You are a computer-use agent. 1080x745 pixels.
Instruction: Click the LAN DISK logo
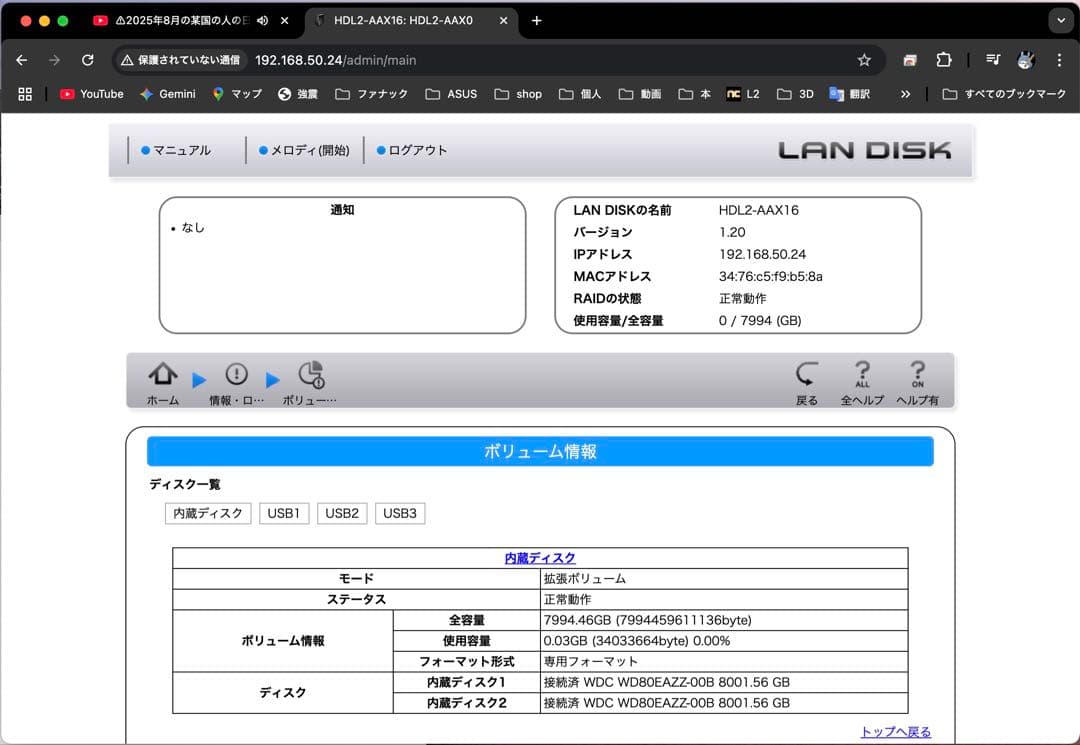coord(868,150)
